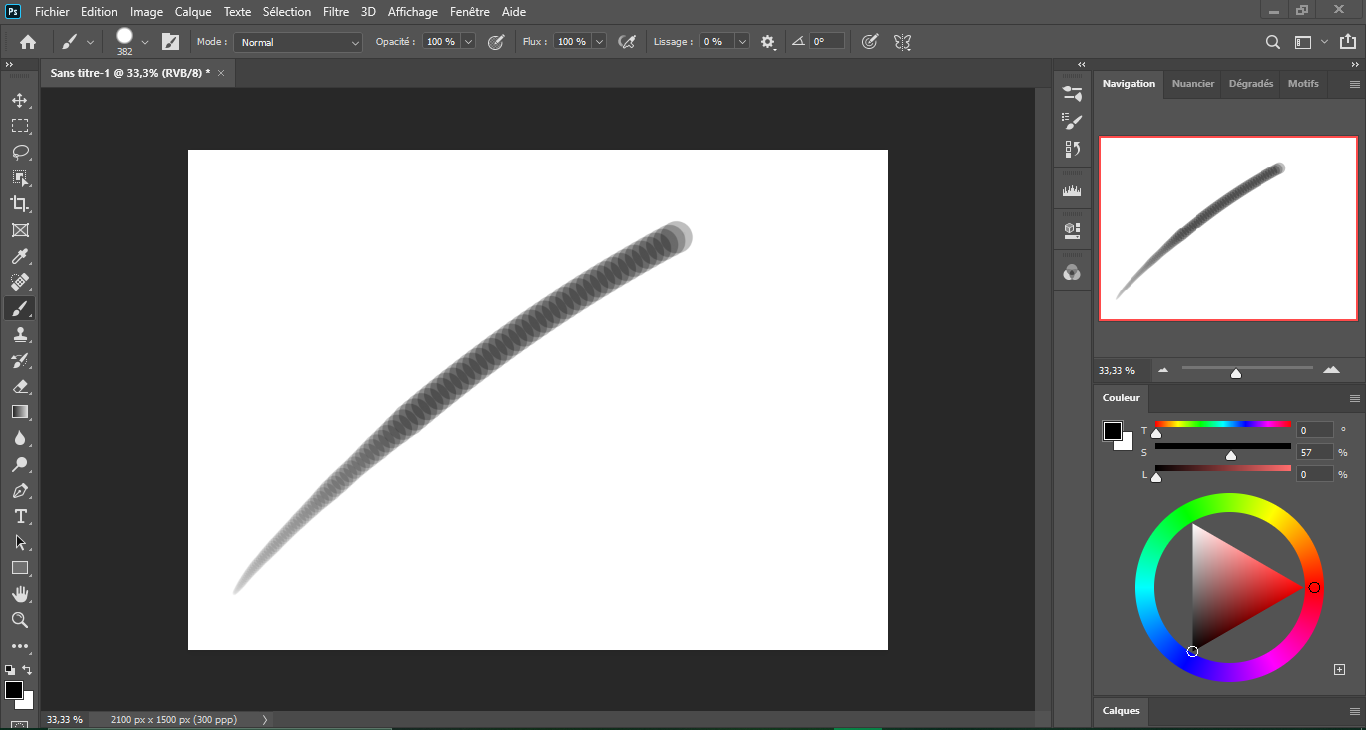Image resolution: width=1366 pixels, height=730 pixels.
Task: Select the Crop tool
Action: pyautogui.click(x=20, y=204)
